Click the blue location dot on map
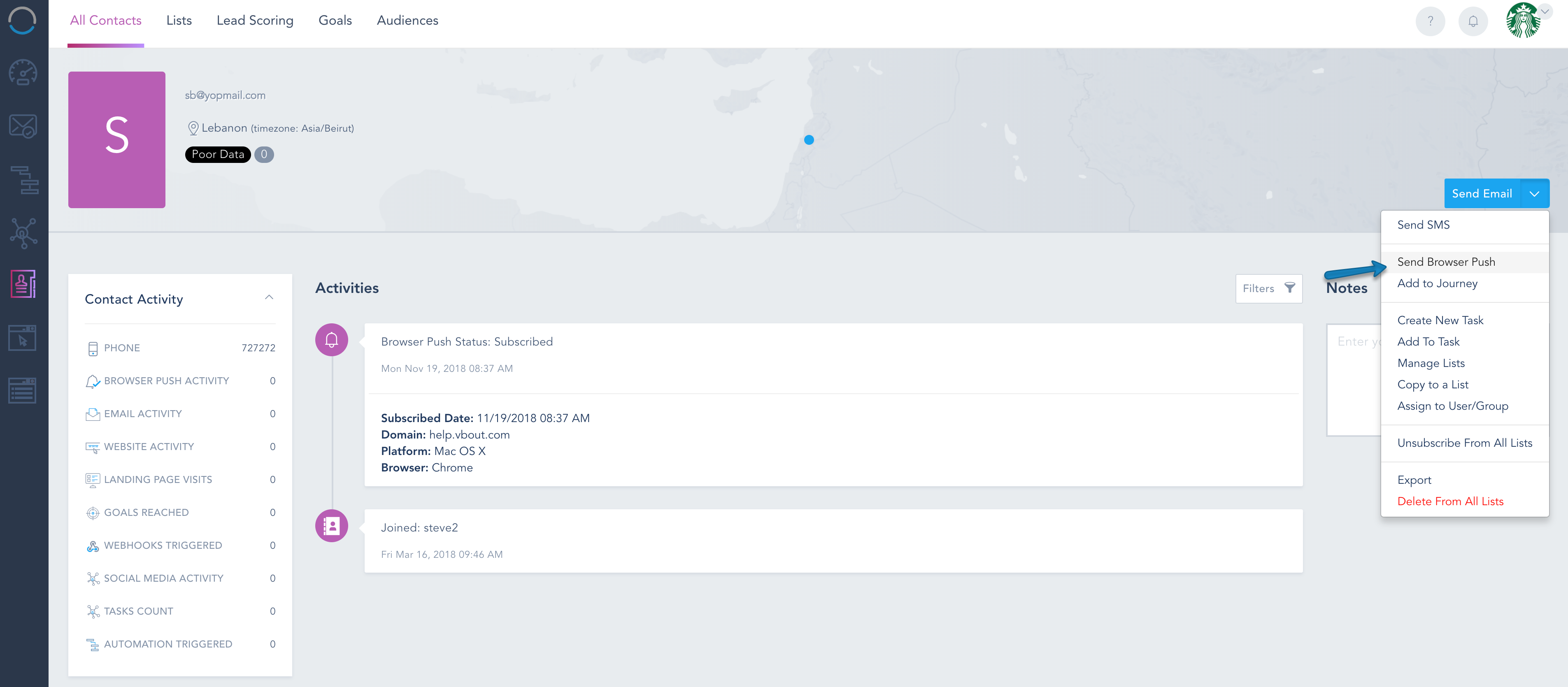Viewport: 1568px width, 687px height. click(x=809, y=140)
